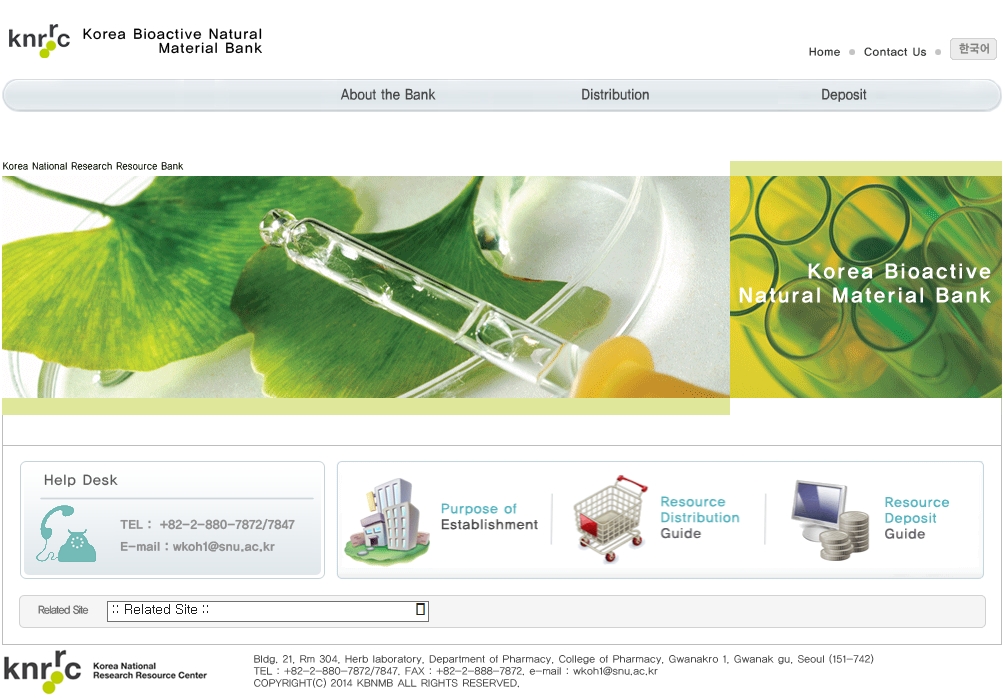
Task: Open the Deposit menu
Action: click(x=843, y=95)
